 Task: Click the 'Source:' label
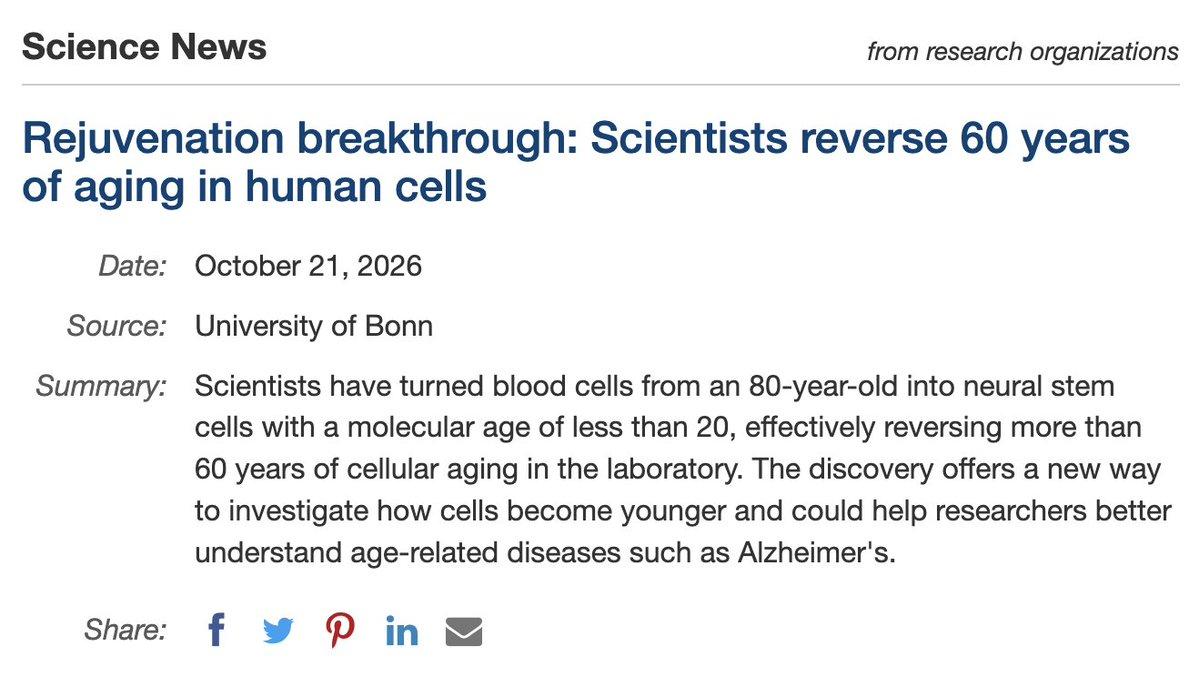coord(117,326)
